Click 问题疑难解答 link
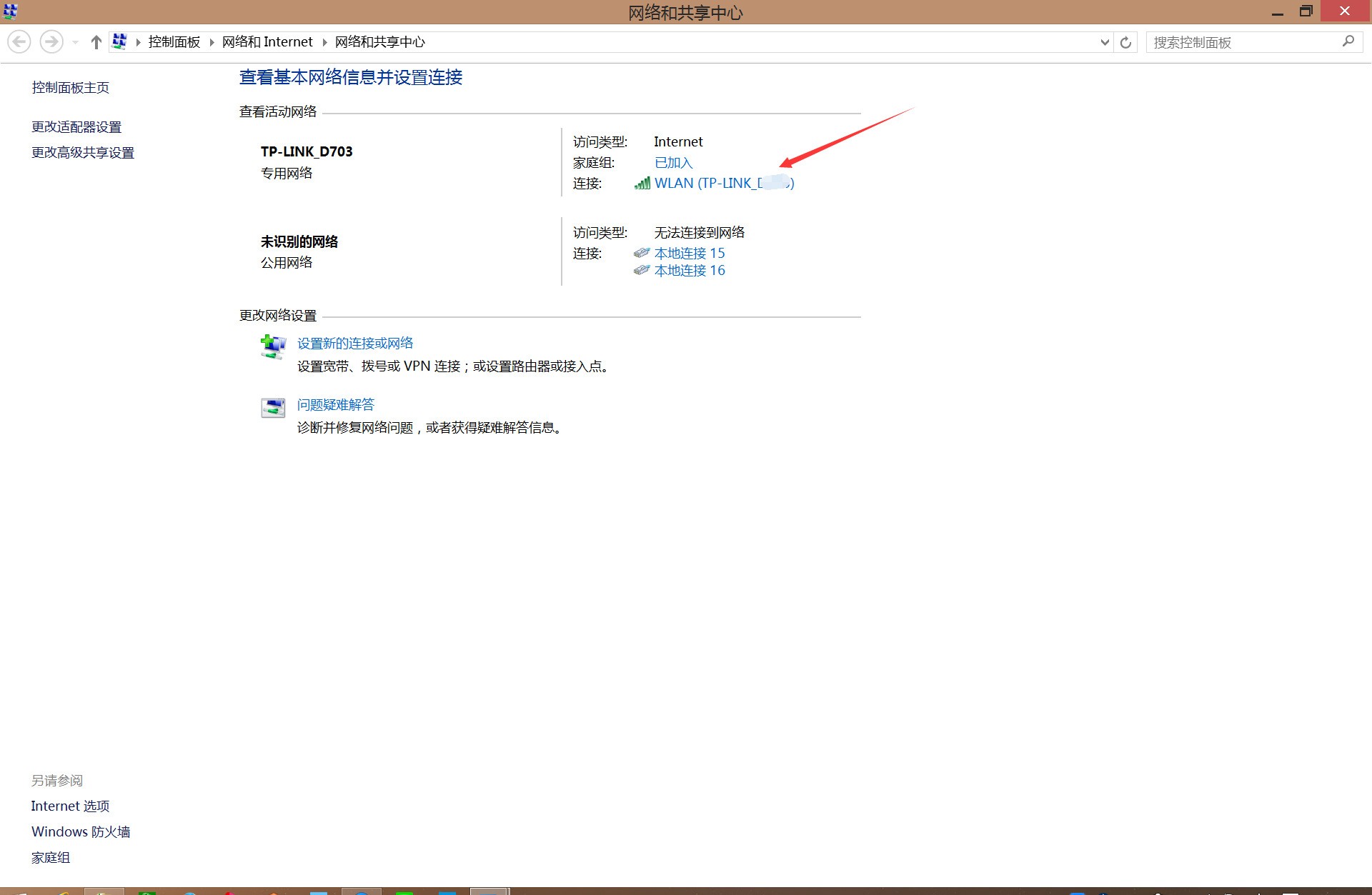 point(336,405)
